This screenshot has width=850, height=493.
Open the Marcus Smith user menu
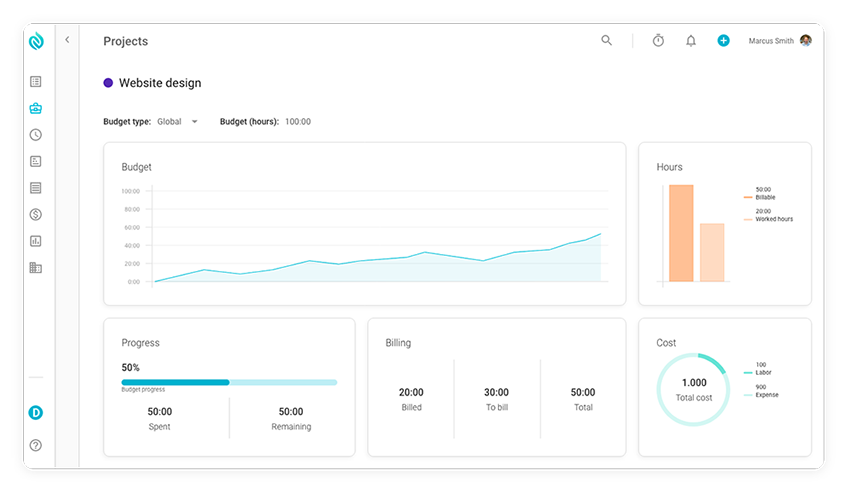pyautogui.click(x=770, y=41)
